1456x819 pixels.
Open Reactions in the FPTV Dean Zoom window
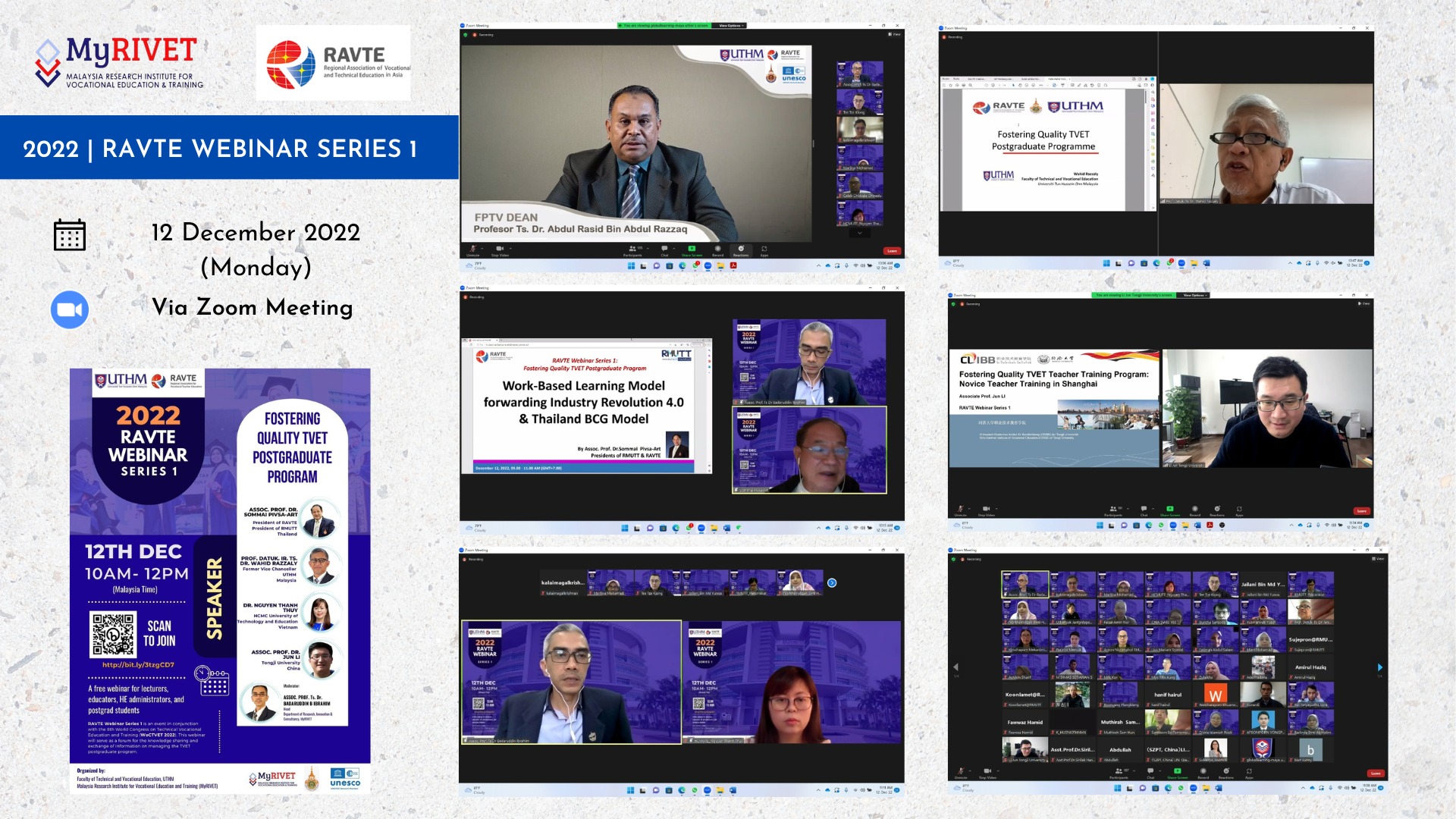(741, 250)
